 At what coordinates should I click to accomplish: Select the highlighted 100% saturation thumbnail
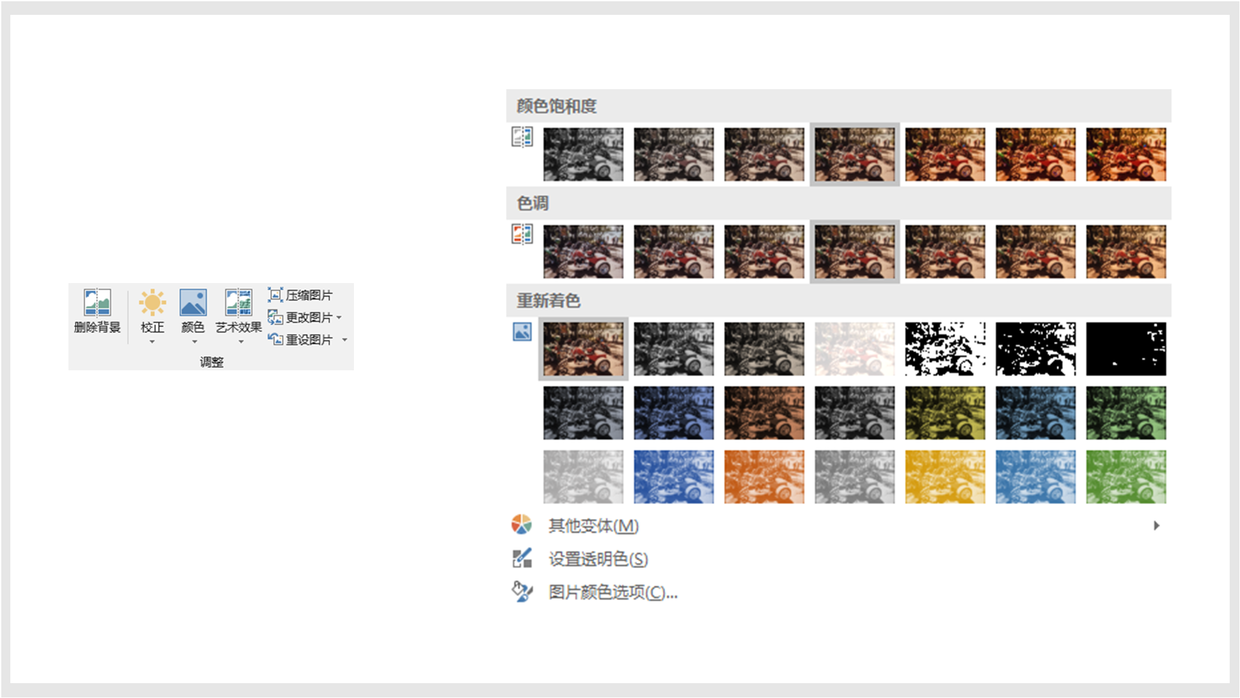pos(855,154)
